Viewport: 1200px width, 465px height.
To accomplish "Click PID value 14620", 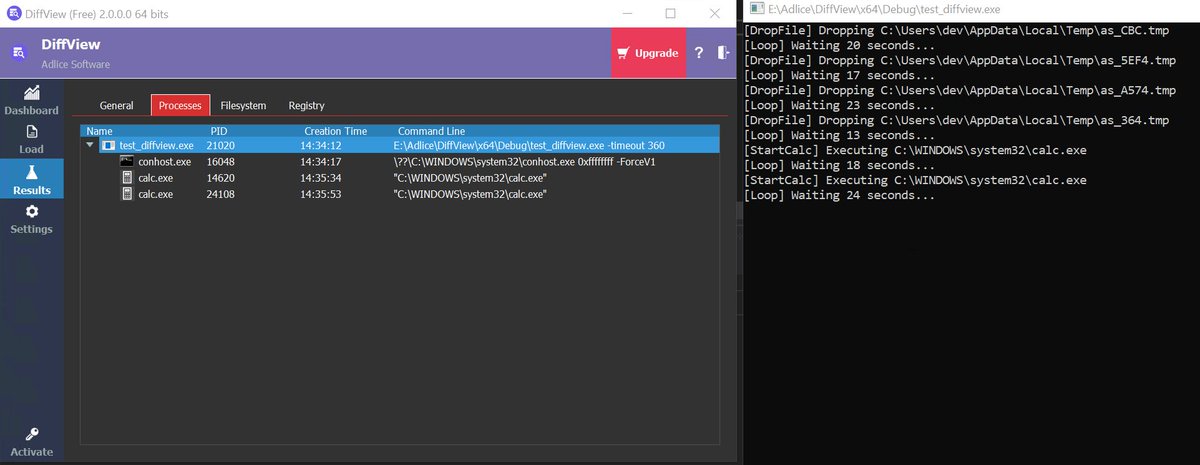I will pos(220,177).
